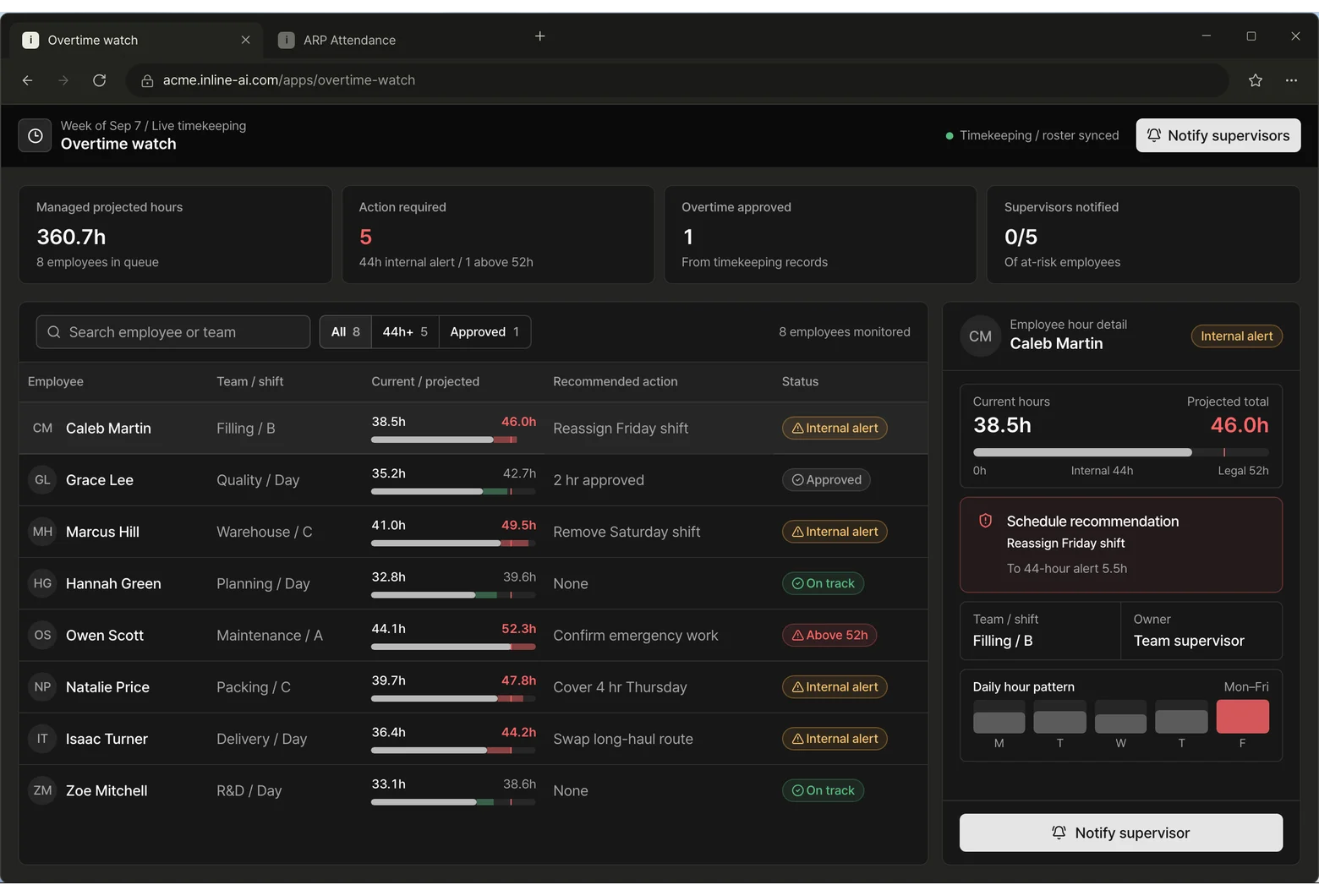Viewport: 1319px width, 896px height.
Task: Click the Search employee or team field
Action: tap(173, 332)
